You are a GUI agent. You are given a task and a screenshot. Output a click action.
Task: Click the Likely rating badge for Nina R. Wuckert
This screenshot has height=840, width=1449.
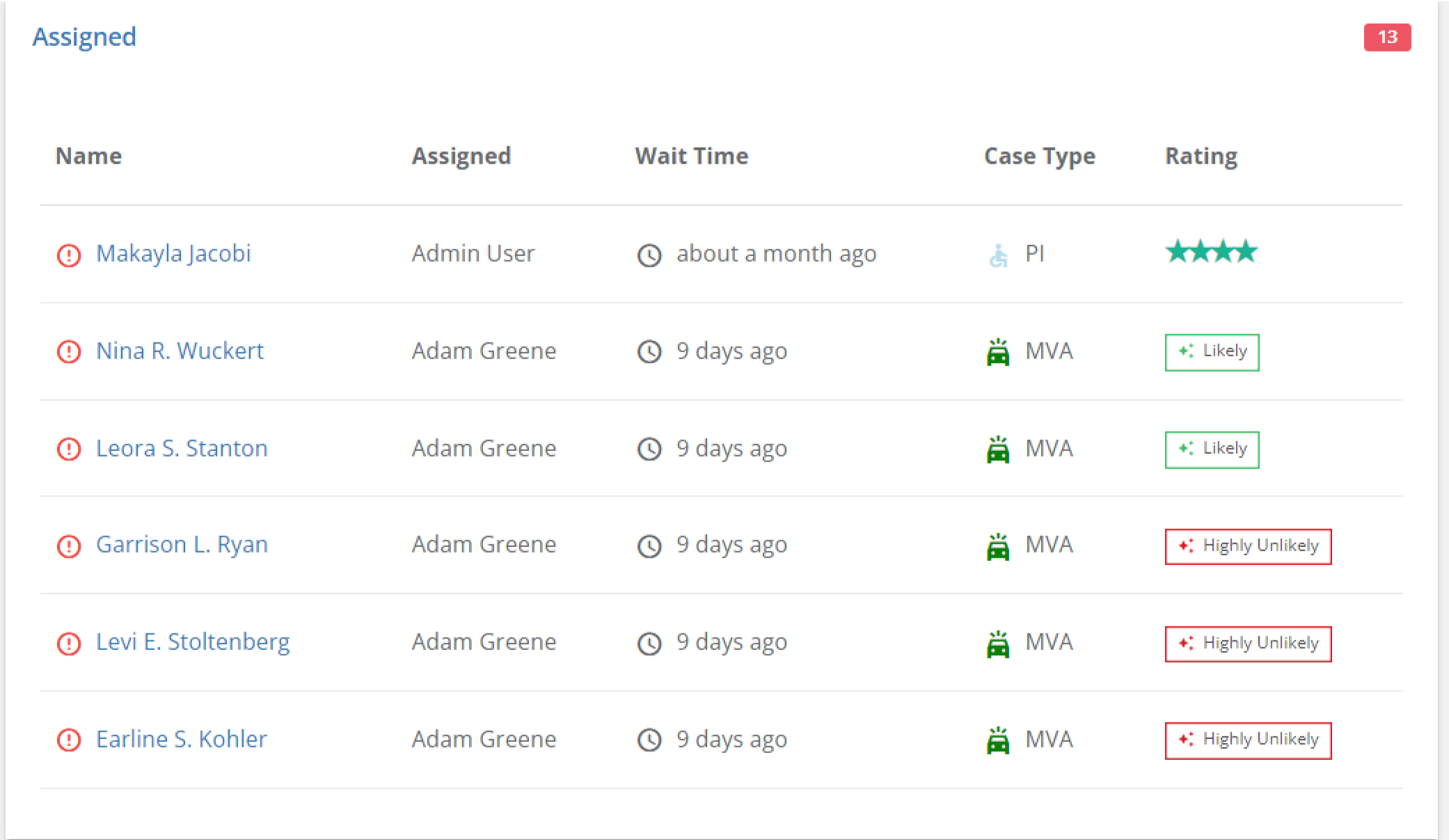tap(1214, 351)
